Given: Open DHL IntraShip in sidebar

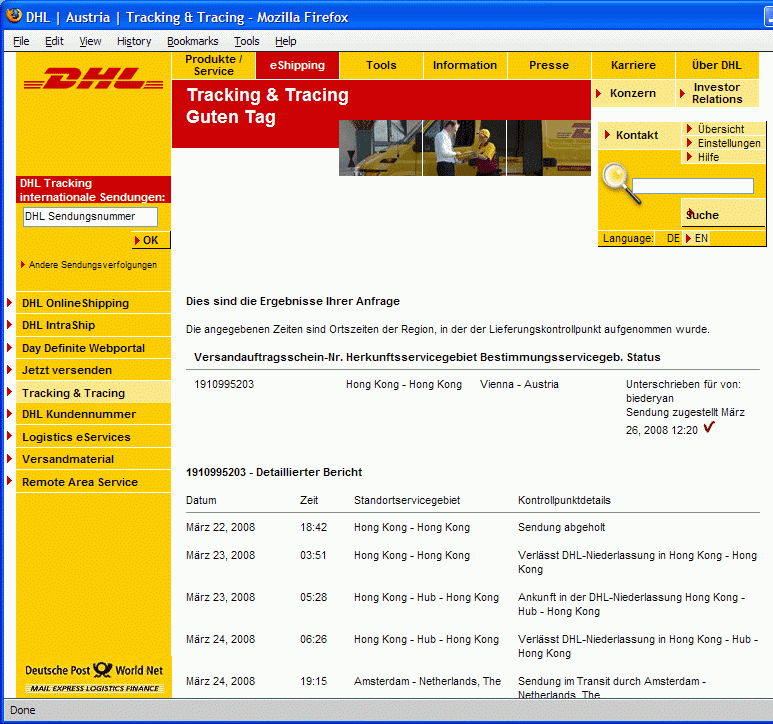Looking at the screenshot, I should coord(93,325).
